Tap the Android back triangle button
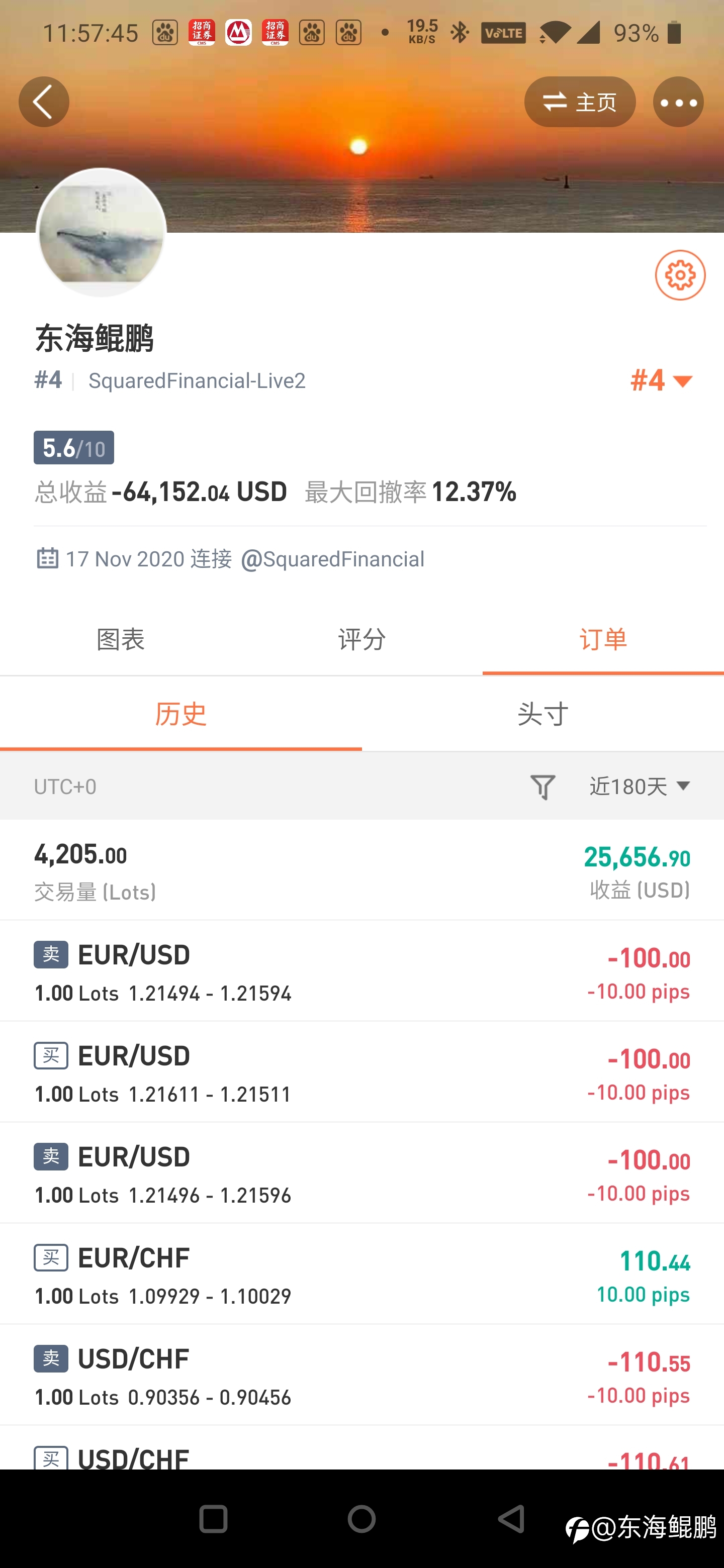The height and width of the screenshot is (1568, 724). (x=511, y=1519)
